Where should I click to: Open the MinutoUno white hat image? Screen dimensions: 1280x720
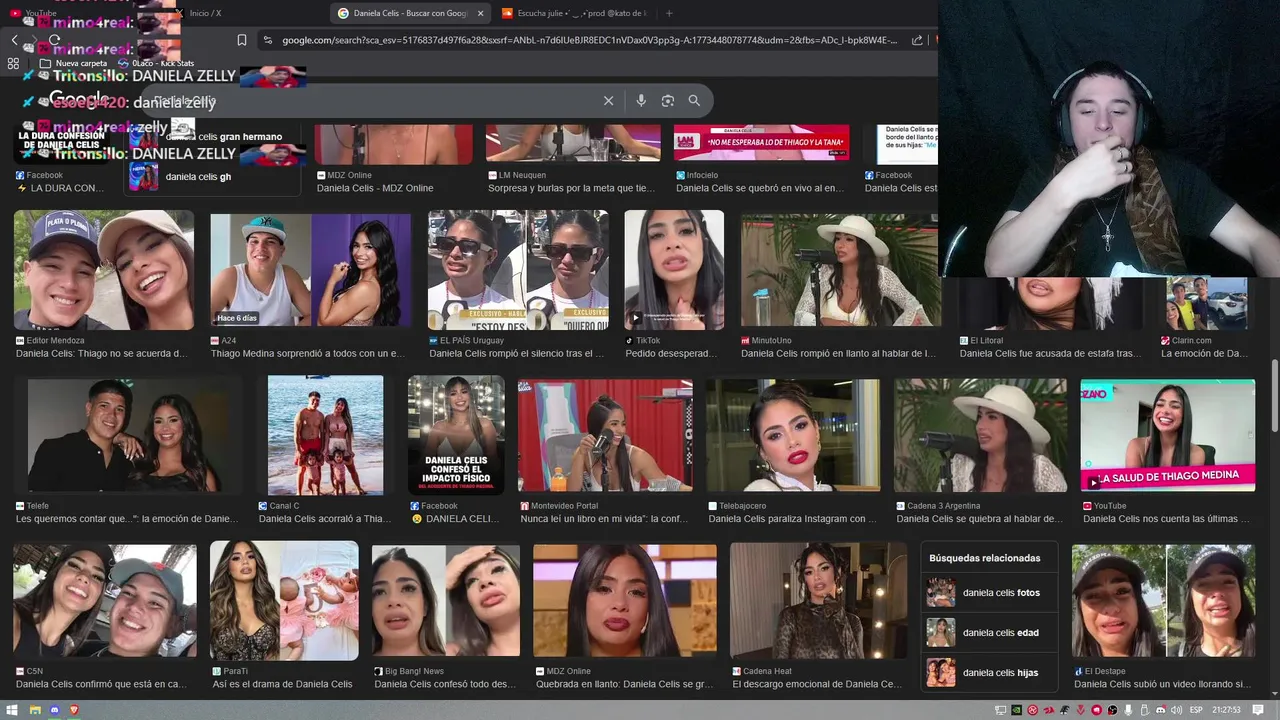[x=840, y=270]
